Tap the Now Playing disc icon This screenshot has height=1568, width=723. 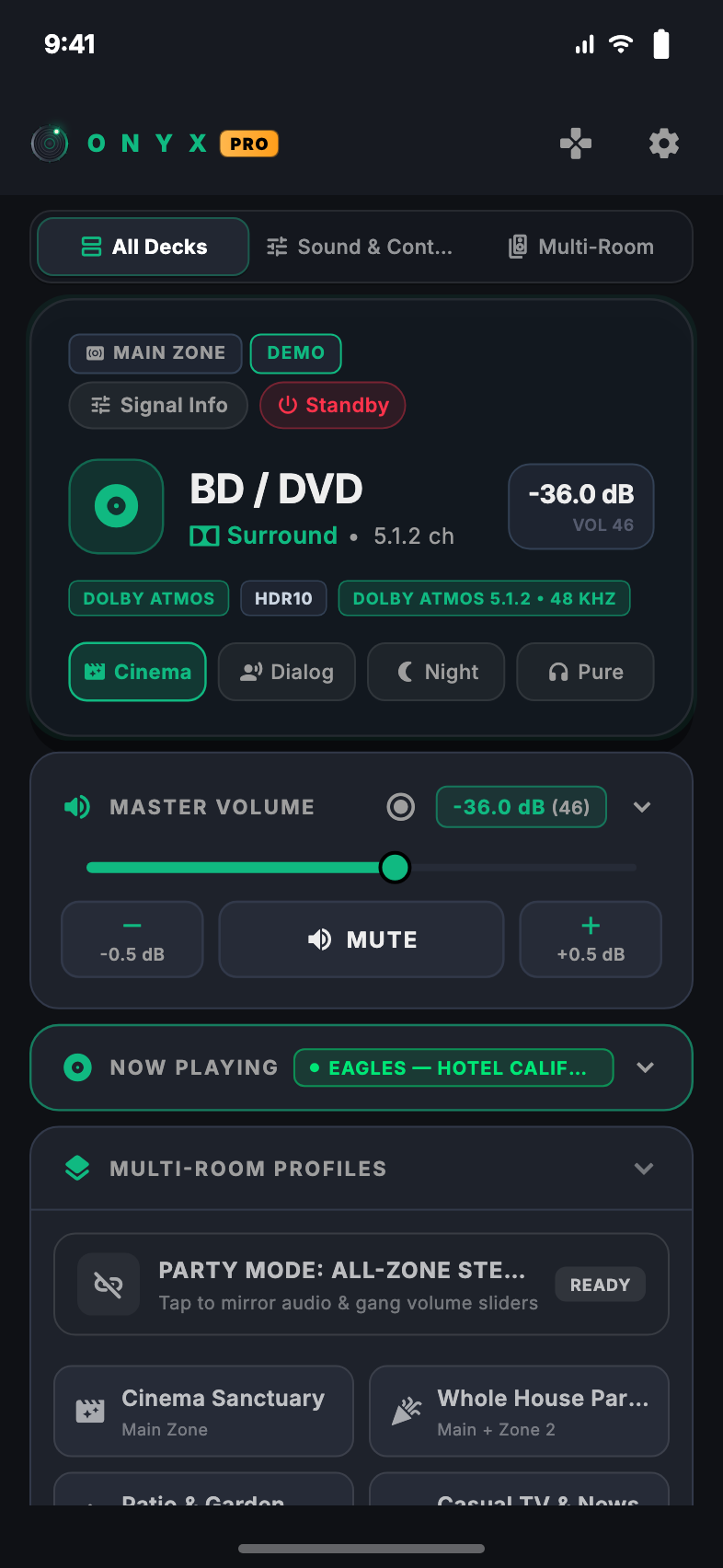(x=77, y=1067)
